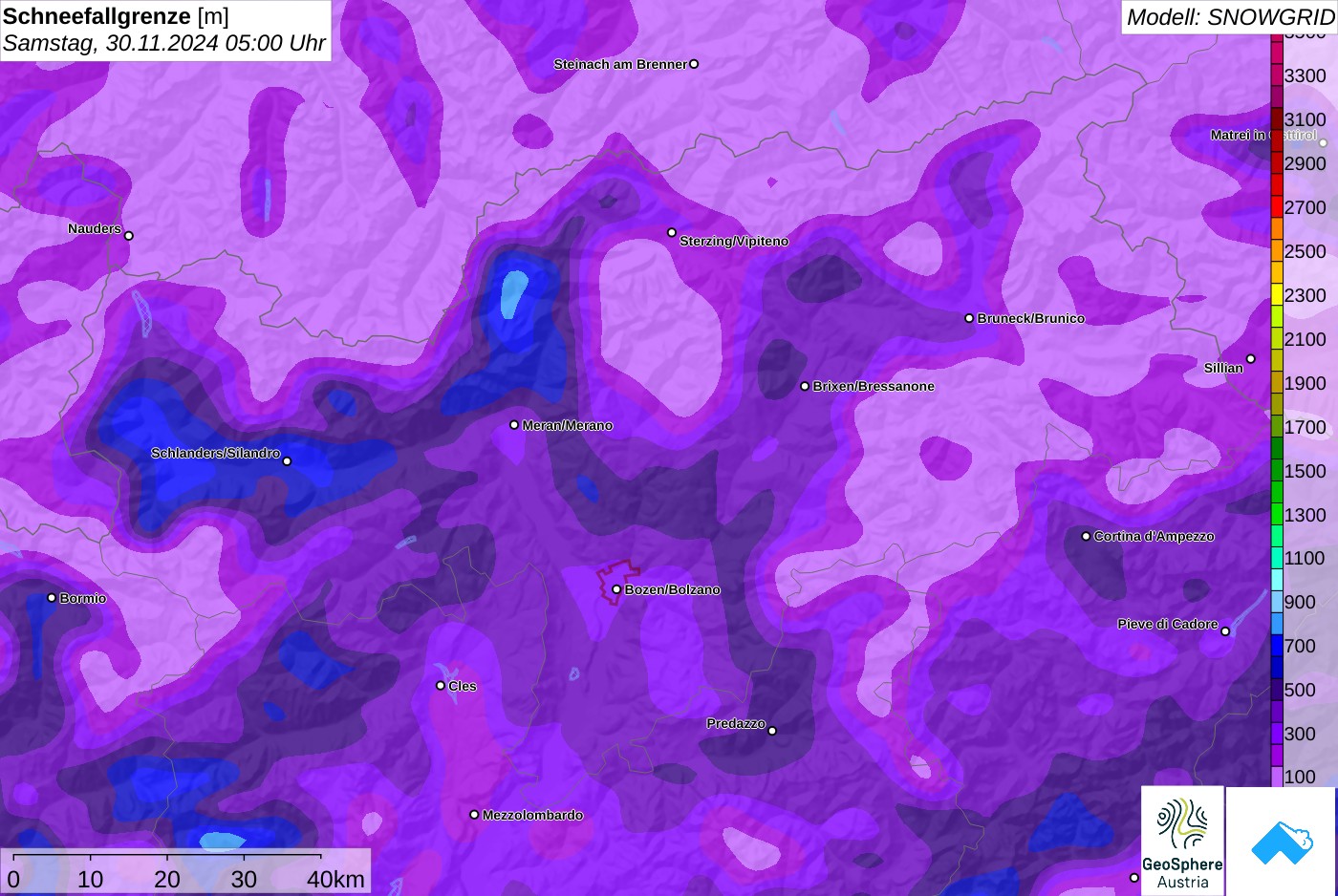This screenshot has height=896, width=1338.
Task: Click the Schneefallgrenze [m] title
Action: pos(116,16)
